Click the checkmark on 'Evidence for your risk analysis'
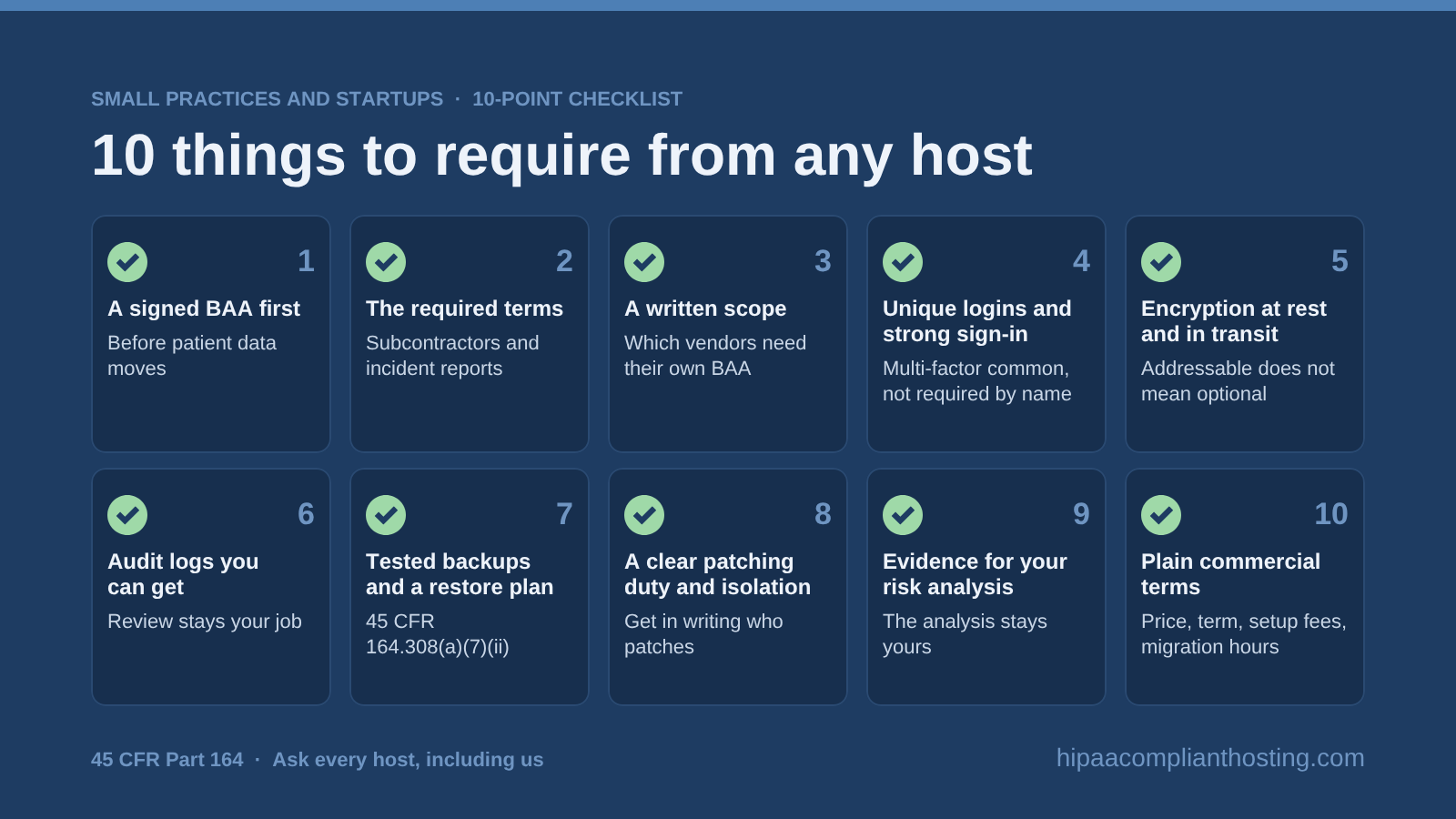 pyautogui.click(x=903, y=515)
